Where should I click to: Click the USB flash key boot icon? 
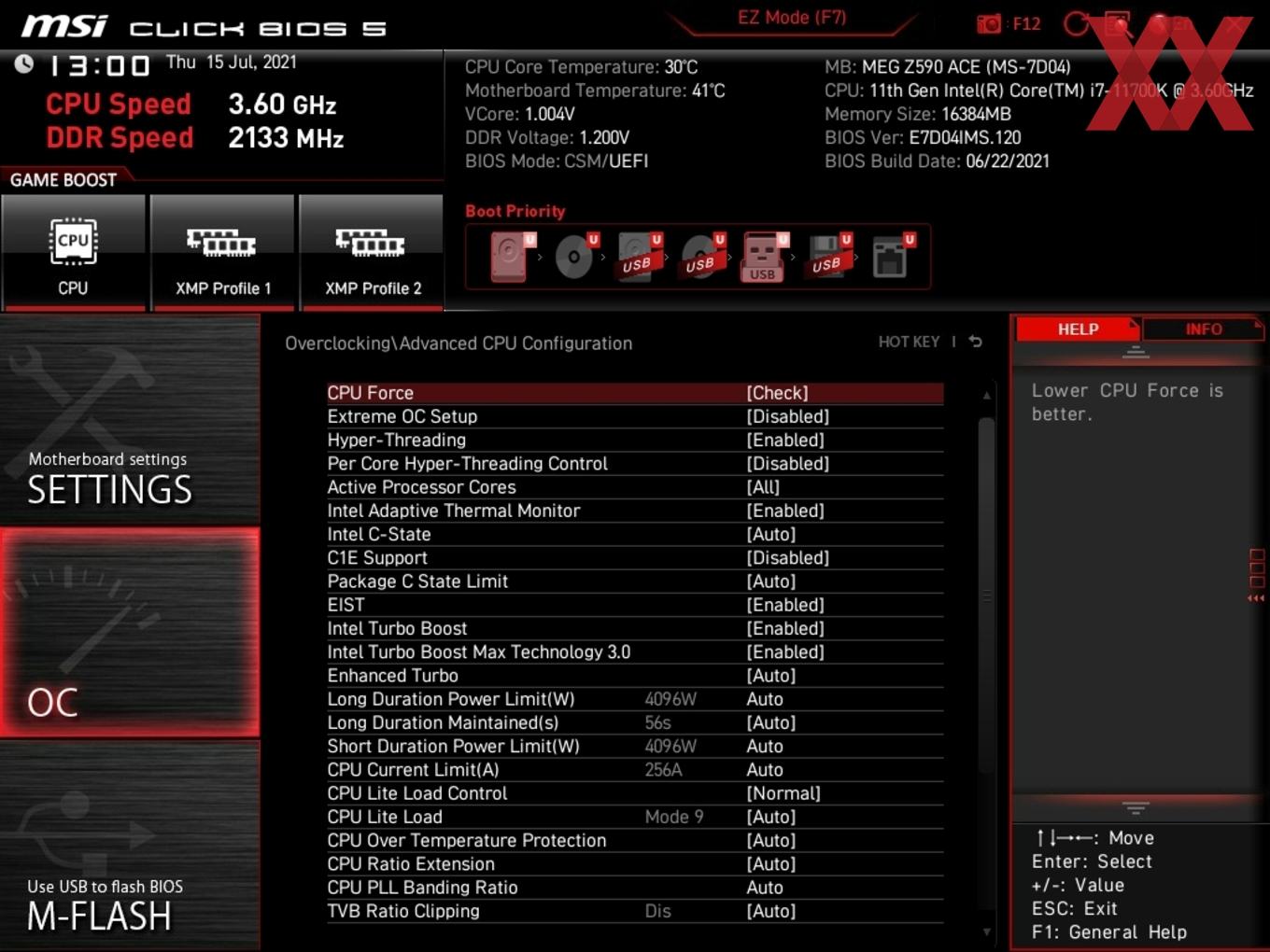click(765, 257)
